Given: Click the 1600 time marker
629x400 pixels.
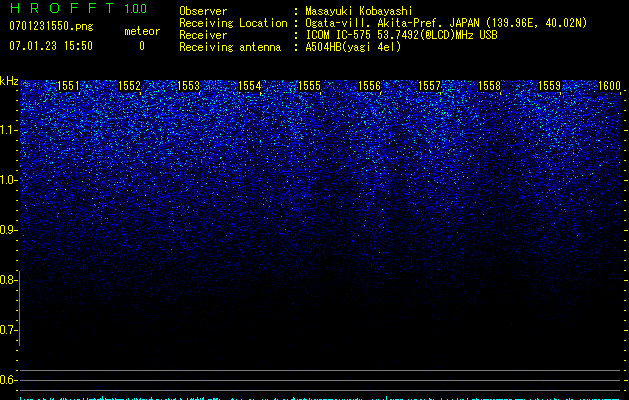Looking at the screenshot, I should click(x=610, y=86).
